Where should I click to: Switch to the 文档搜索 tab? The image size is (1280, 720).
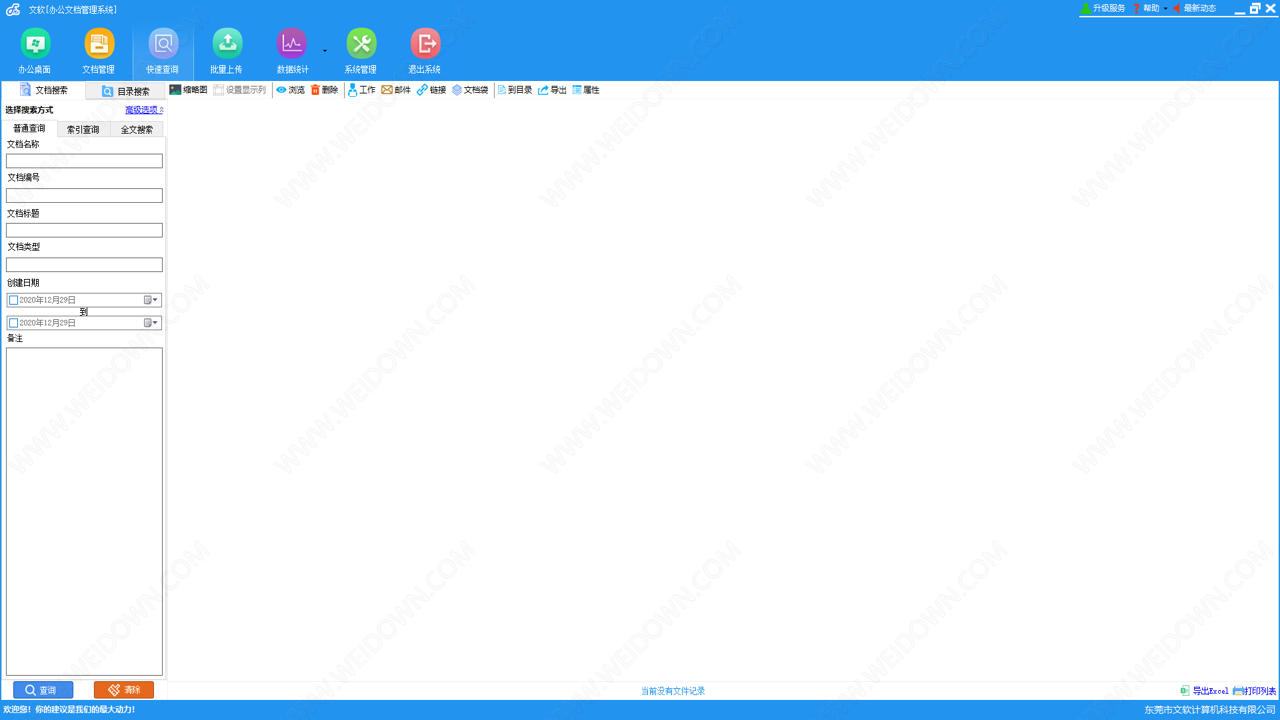(43, 90)
